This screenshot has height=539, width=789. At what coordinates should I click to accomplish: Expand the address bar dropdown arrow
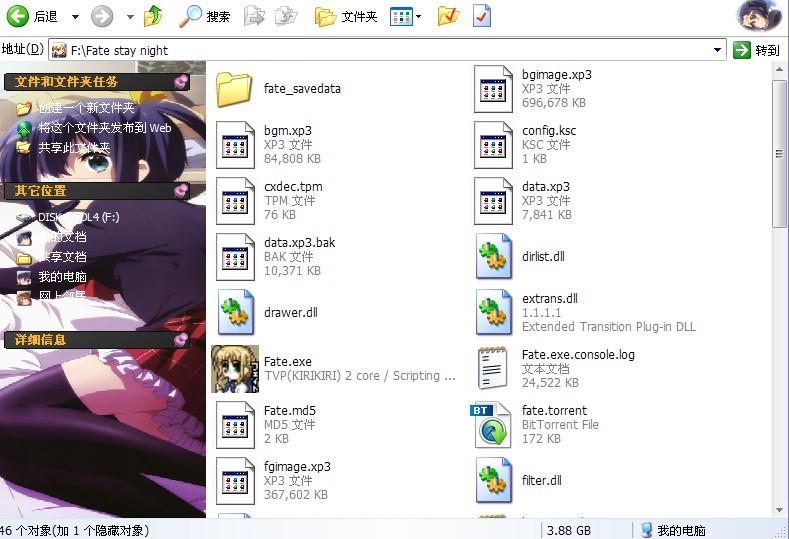click(718, 50)
